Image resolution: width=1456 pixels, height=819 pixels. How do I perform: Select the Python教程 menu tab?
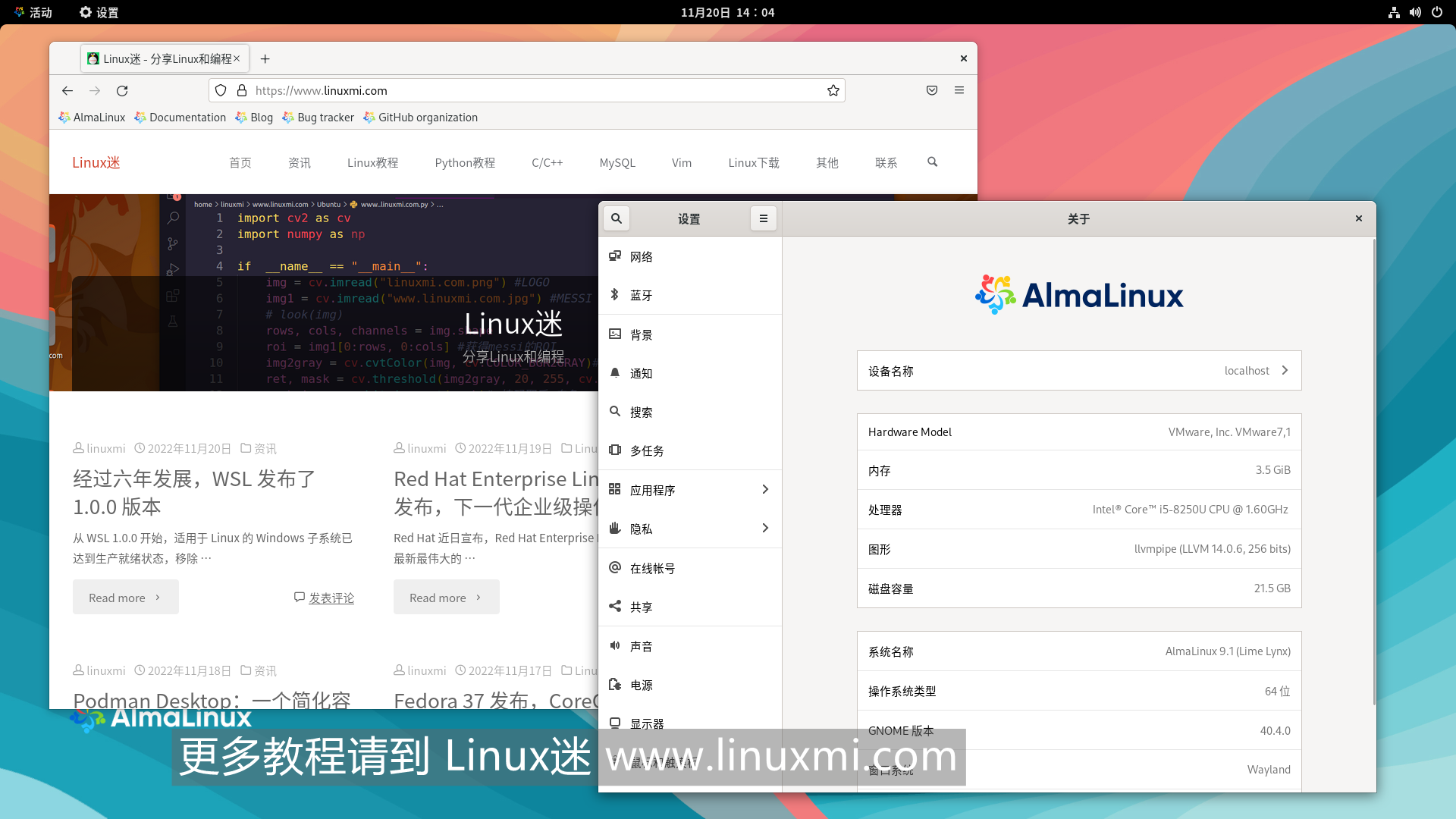click(x=465, y=162)
